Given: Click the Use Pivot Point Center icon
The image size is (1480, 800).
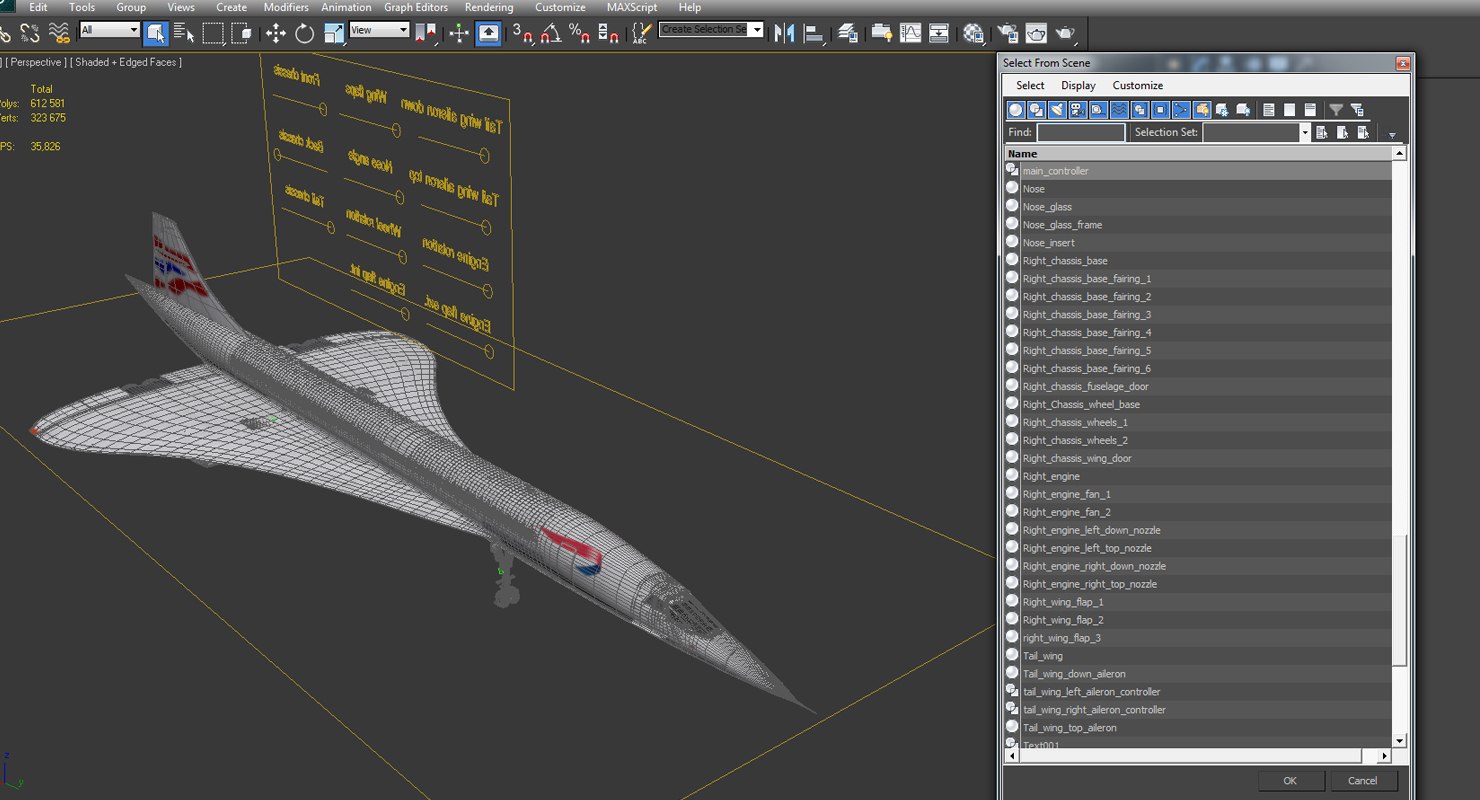Looking at the screenshot, I should point(425,33).
